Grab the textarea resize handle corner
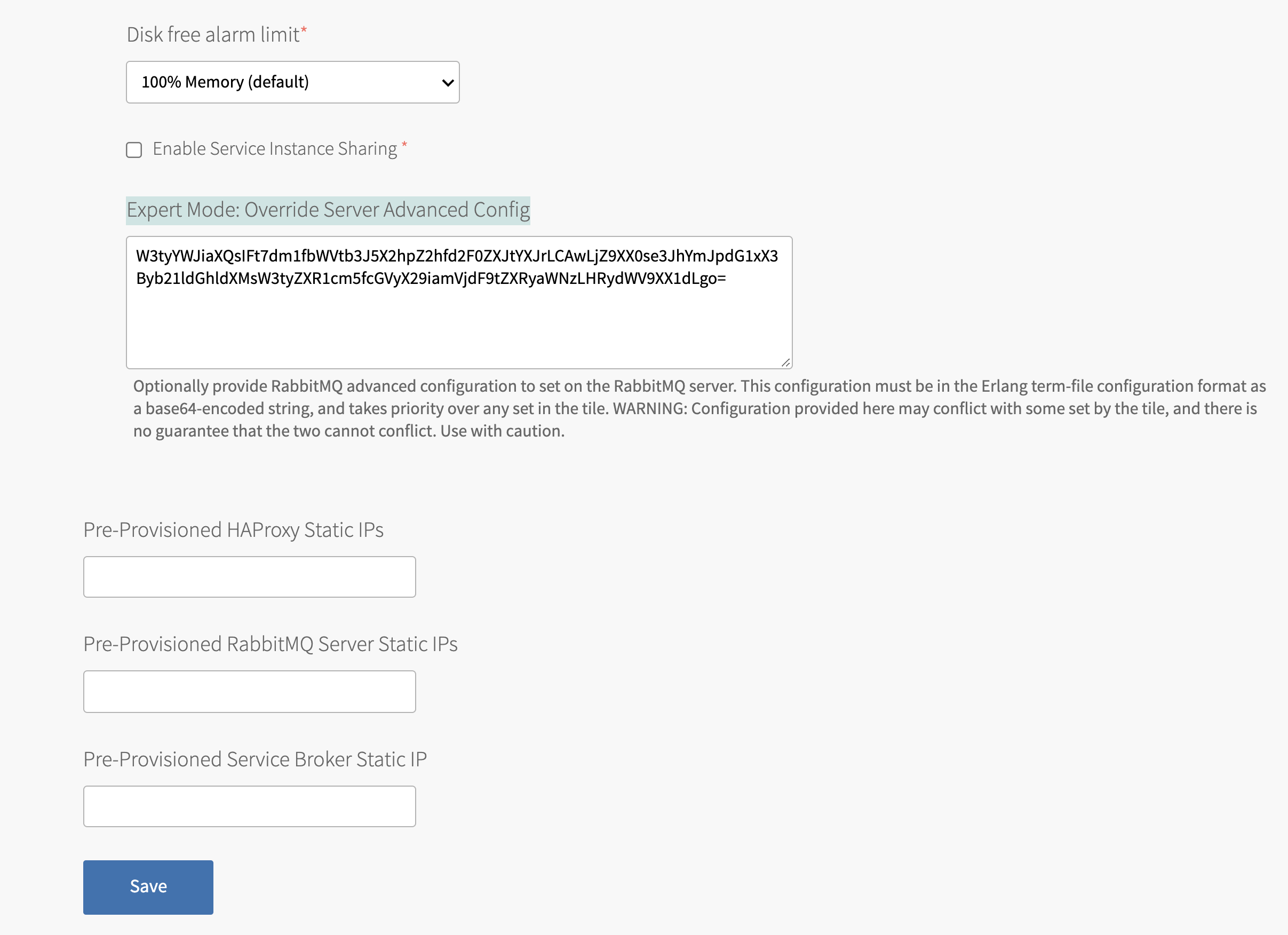This screenshot has width=1288, height=935. pyautogui.click(x=785, y=362)
